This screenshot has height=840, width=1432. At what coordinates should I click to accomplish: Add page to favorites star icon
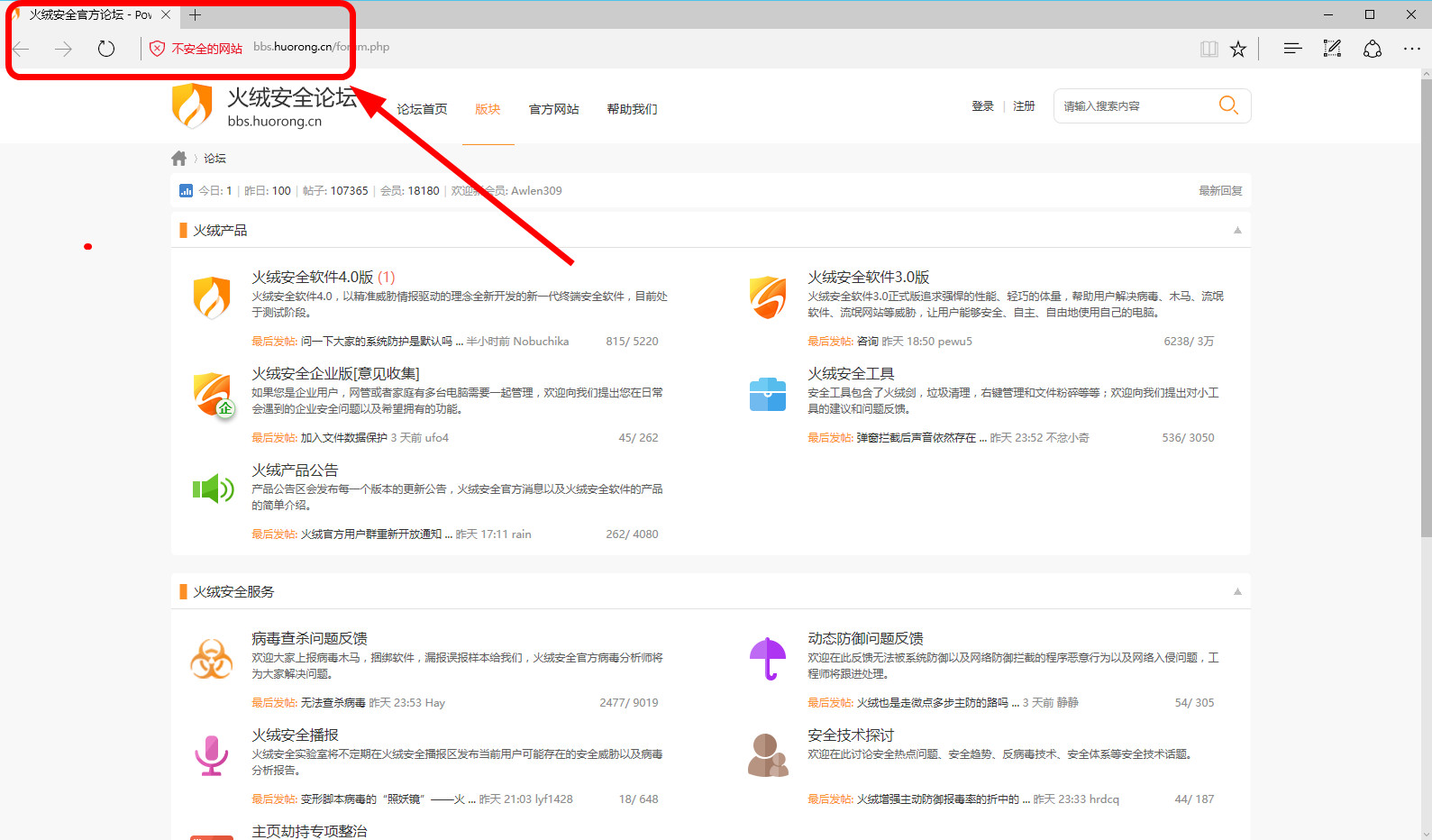pyautogui.click(x=1238, y=49)
